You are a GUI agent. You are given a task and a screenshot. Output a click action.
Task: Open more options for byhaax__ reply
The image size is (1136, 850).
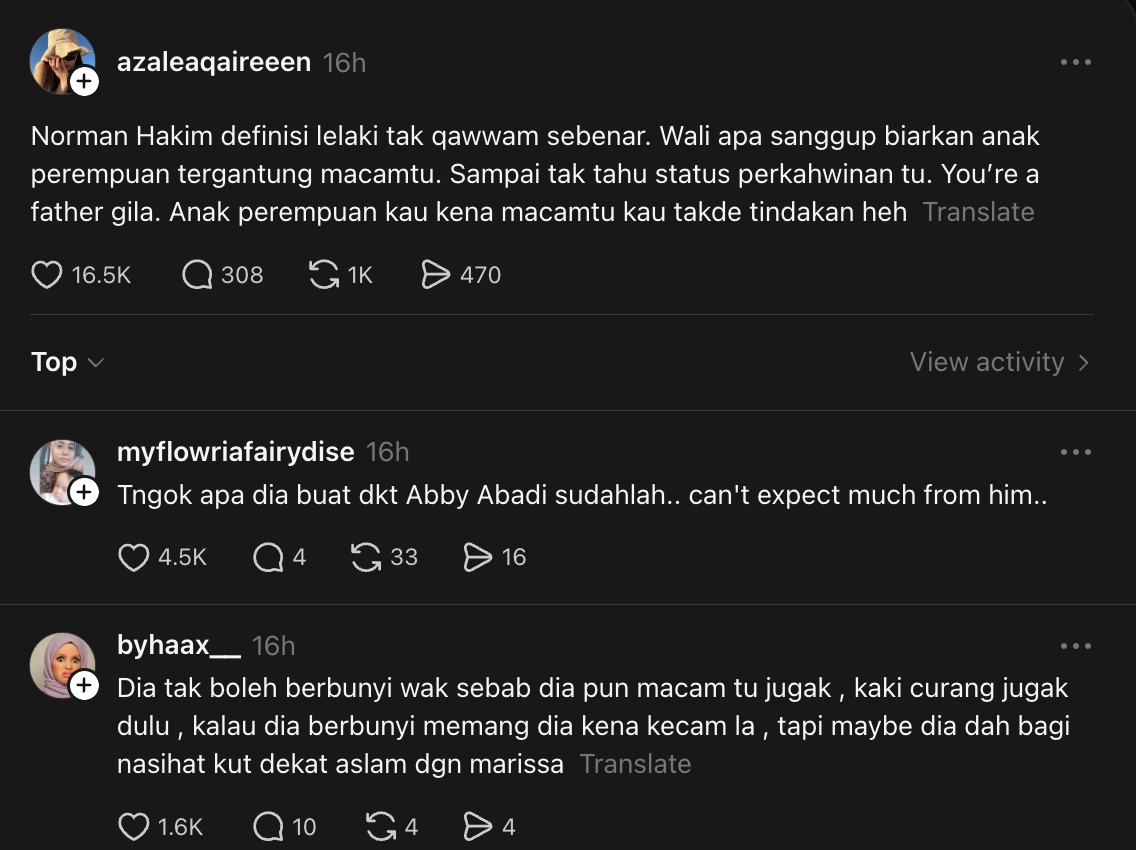(x=1075, y=646)
